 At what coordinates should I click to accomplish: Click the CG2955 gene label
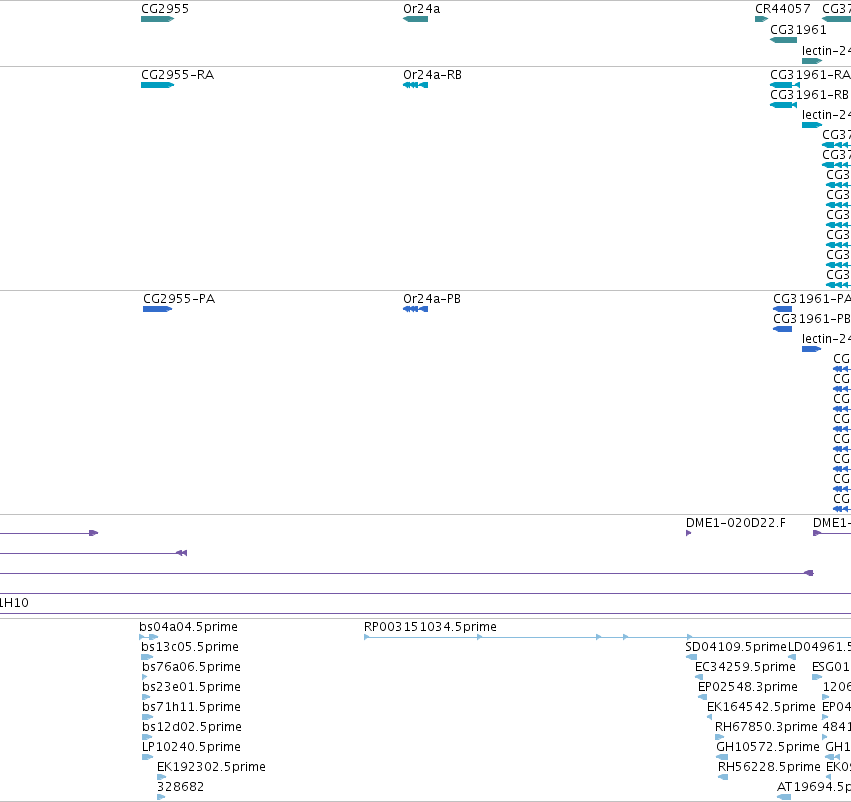click(165, 9)
